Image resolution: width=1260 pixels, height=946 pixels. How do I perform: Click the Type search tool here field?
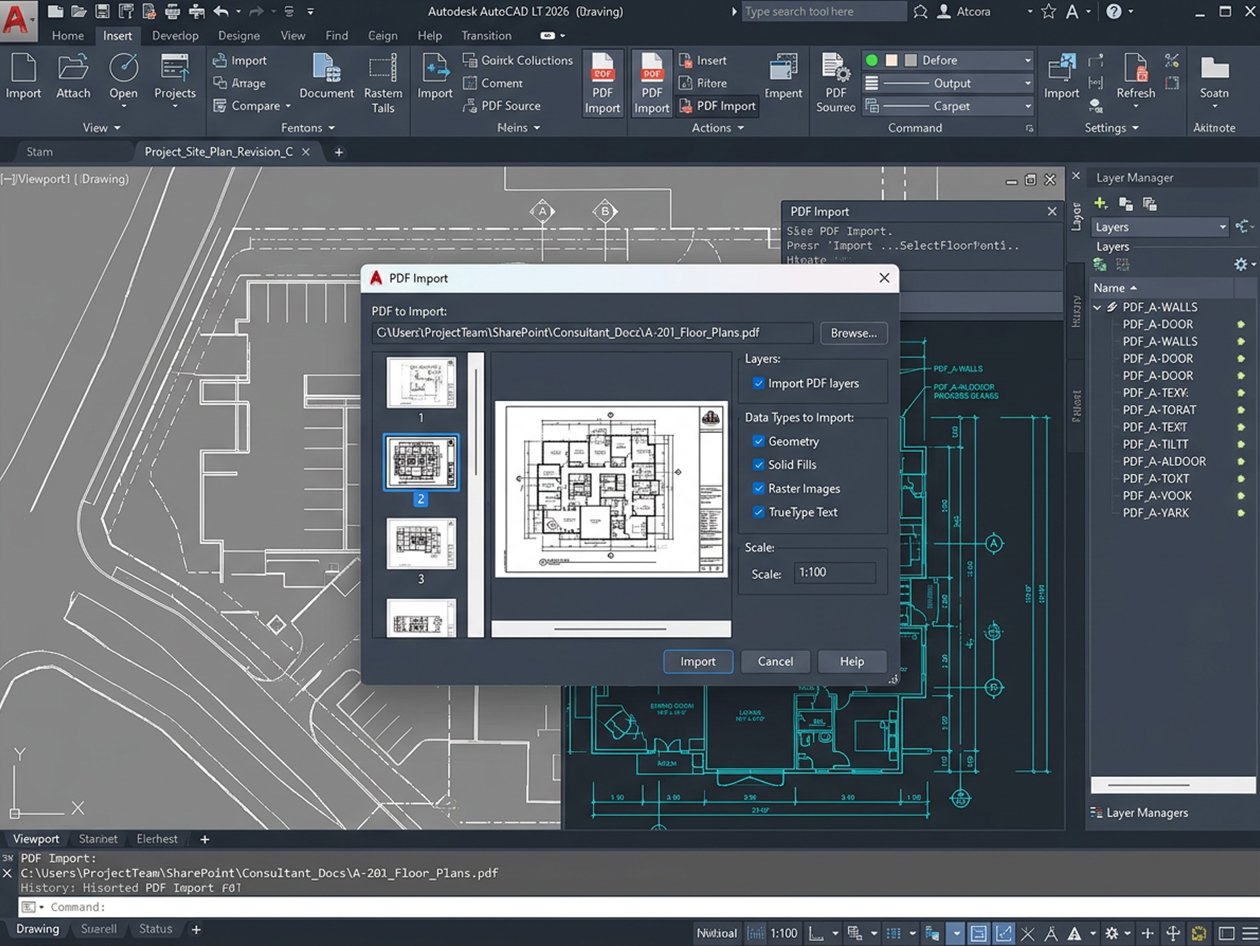click(x=824, y=12)
